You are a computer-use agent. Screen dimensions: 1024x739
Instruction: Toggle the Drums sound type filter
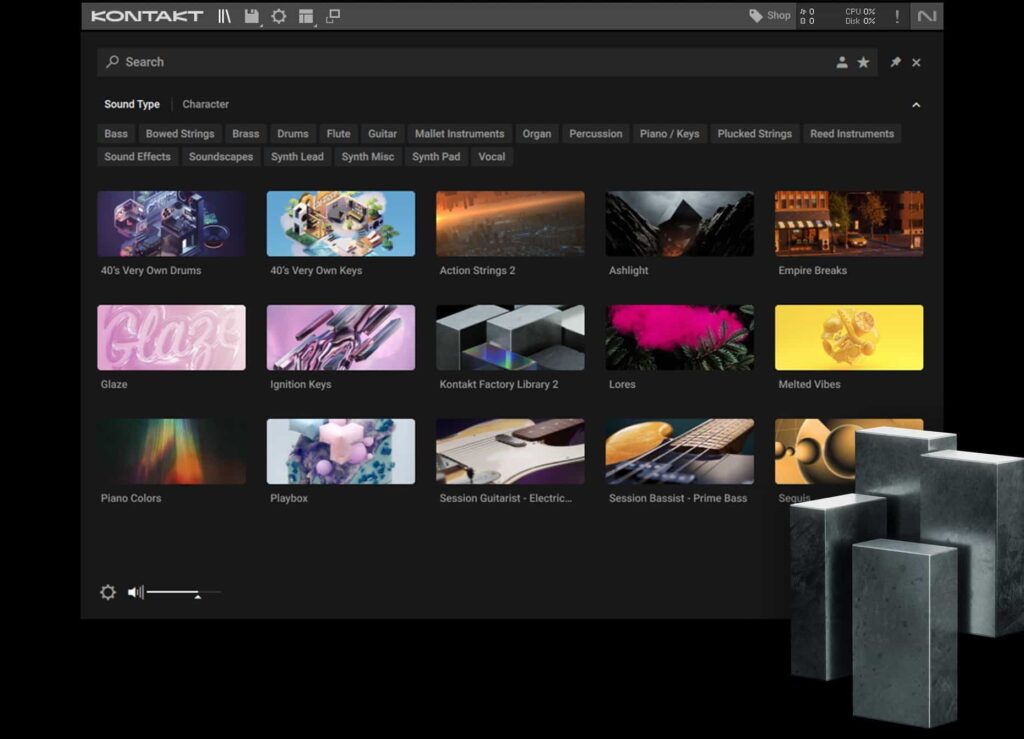point(292,133)
